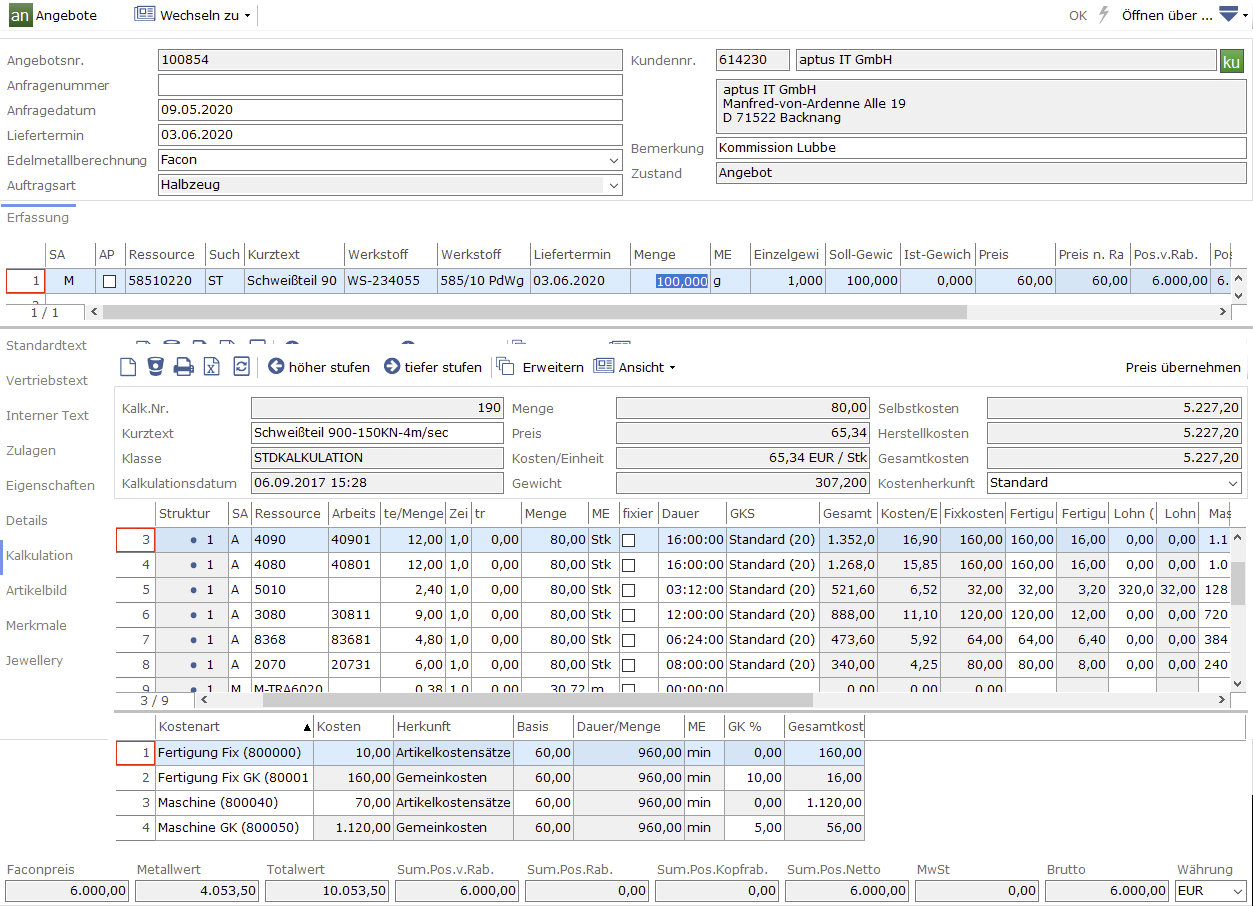Click the new document icon in calculation toolbar

[x=127, y=367]
